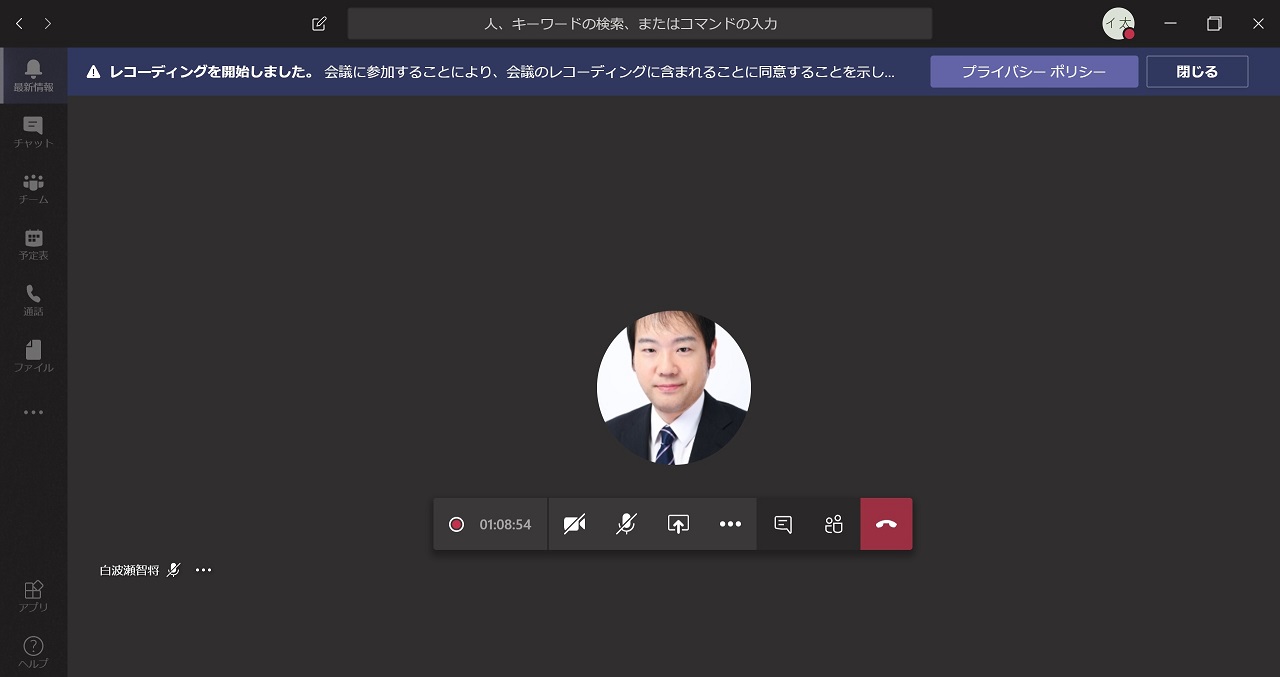Click the call timer 01:08:54
This screenshot has width=1280, height=677.
tap(505, 524)
